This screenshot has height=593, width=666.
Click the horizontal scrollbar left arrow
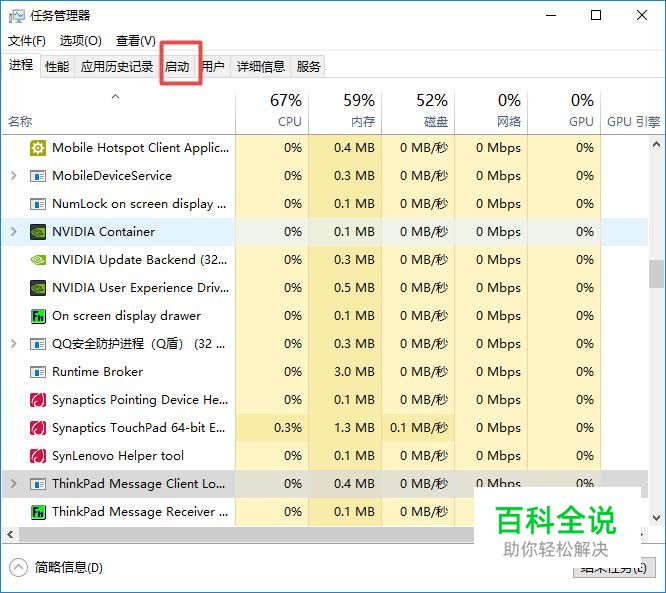(10, 535)
